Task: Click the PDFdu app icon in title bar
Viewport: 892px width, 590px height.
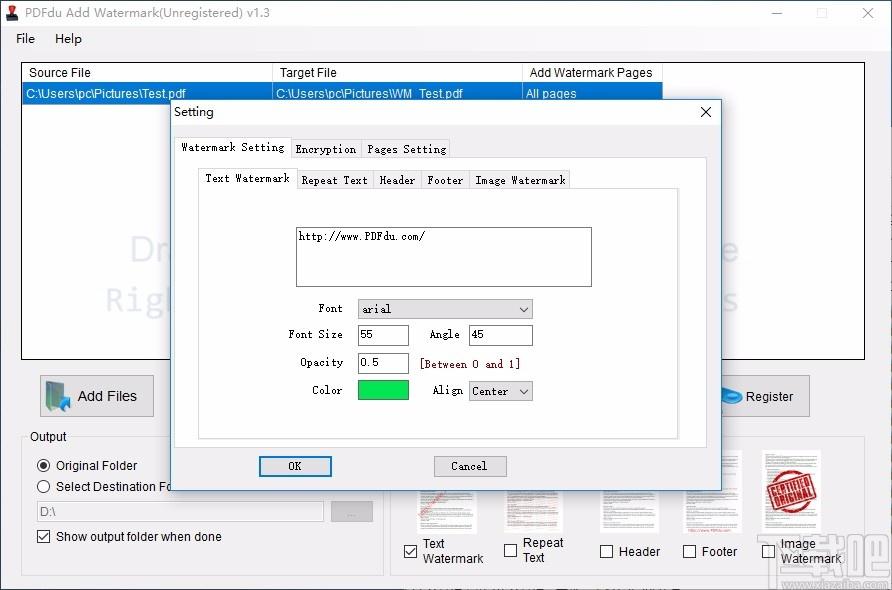Action: click(11, 13)
